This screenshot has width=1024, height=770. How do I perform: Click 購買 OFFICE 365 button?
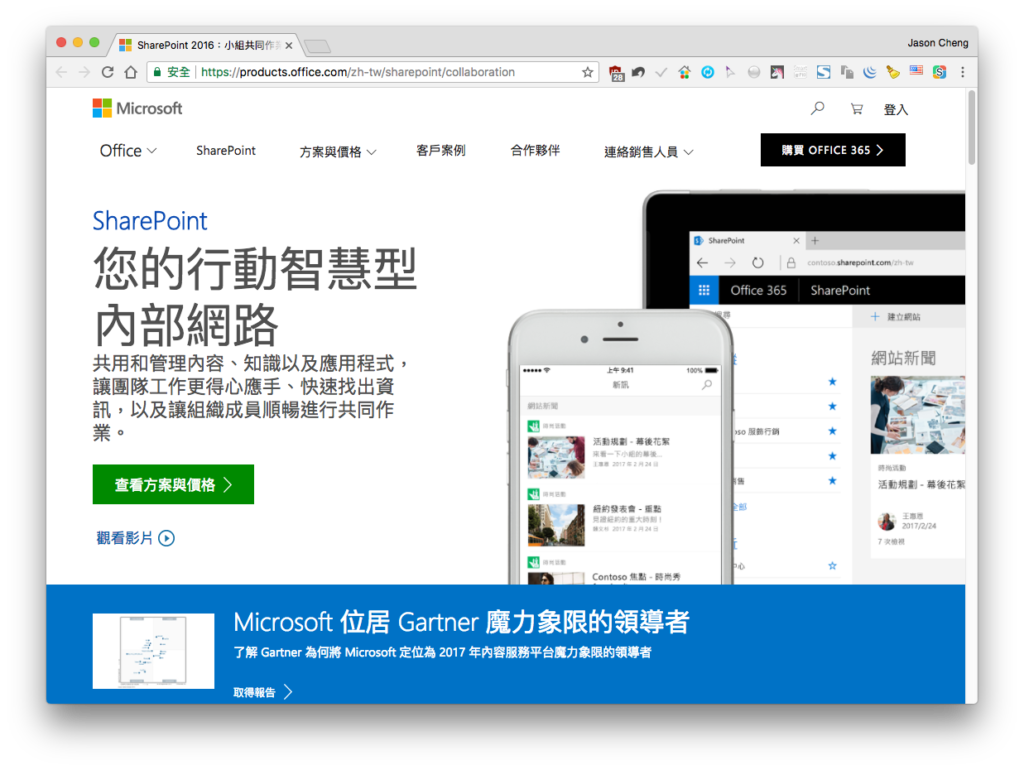coord(833,150)
